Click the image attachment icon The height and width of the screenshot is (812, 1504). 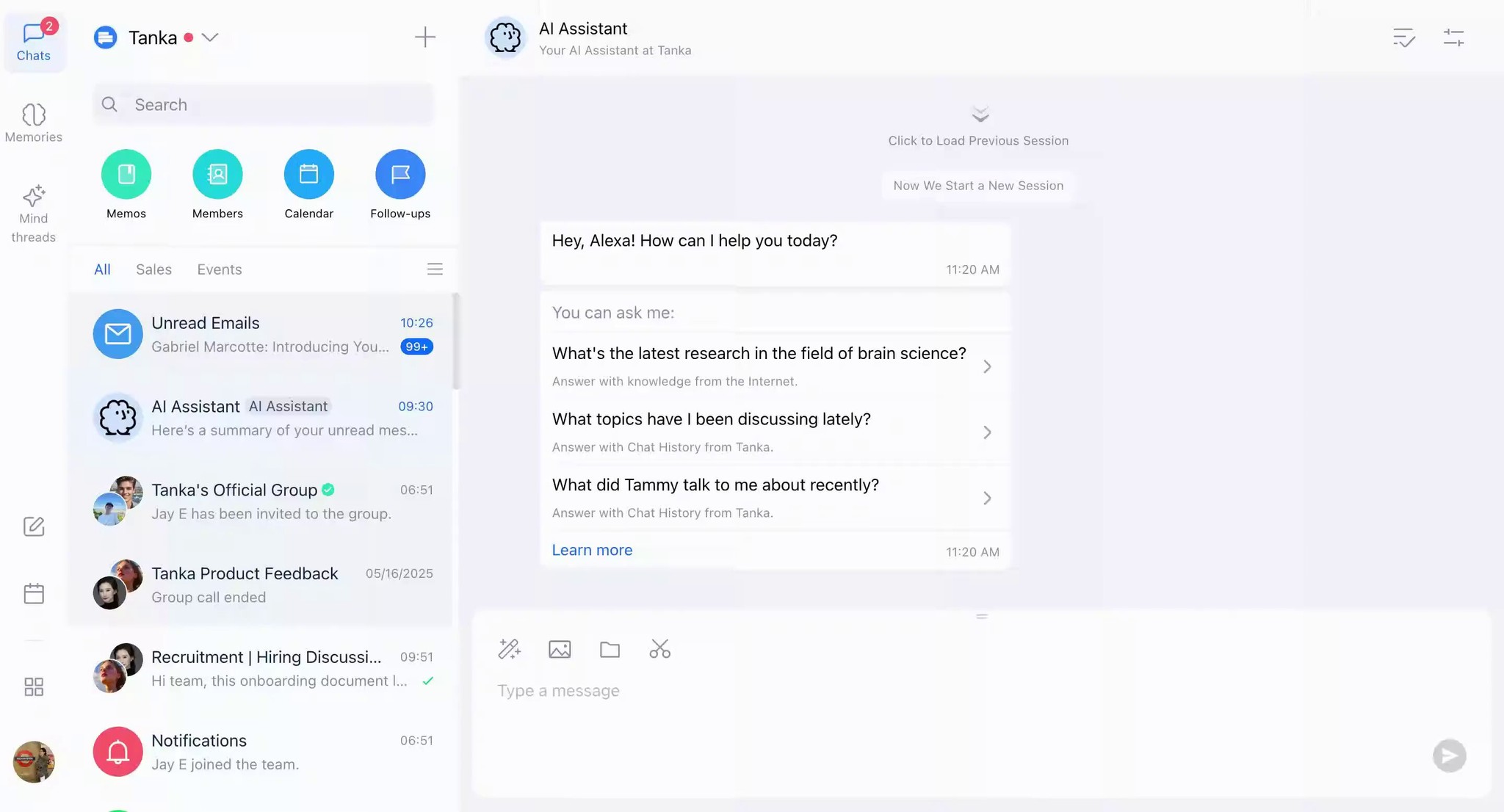tap(560, 650)
